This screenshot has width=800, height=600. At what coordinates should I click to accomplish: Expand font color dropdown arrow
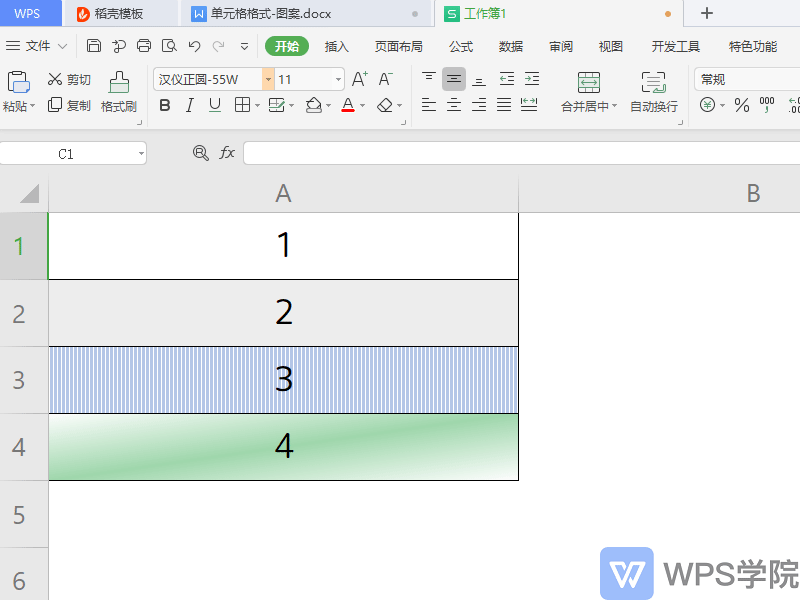pos(363,106)
